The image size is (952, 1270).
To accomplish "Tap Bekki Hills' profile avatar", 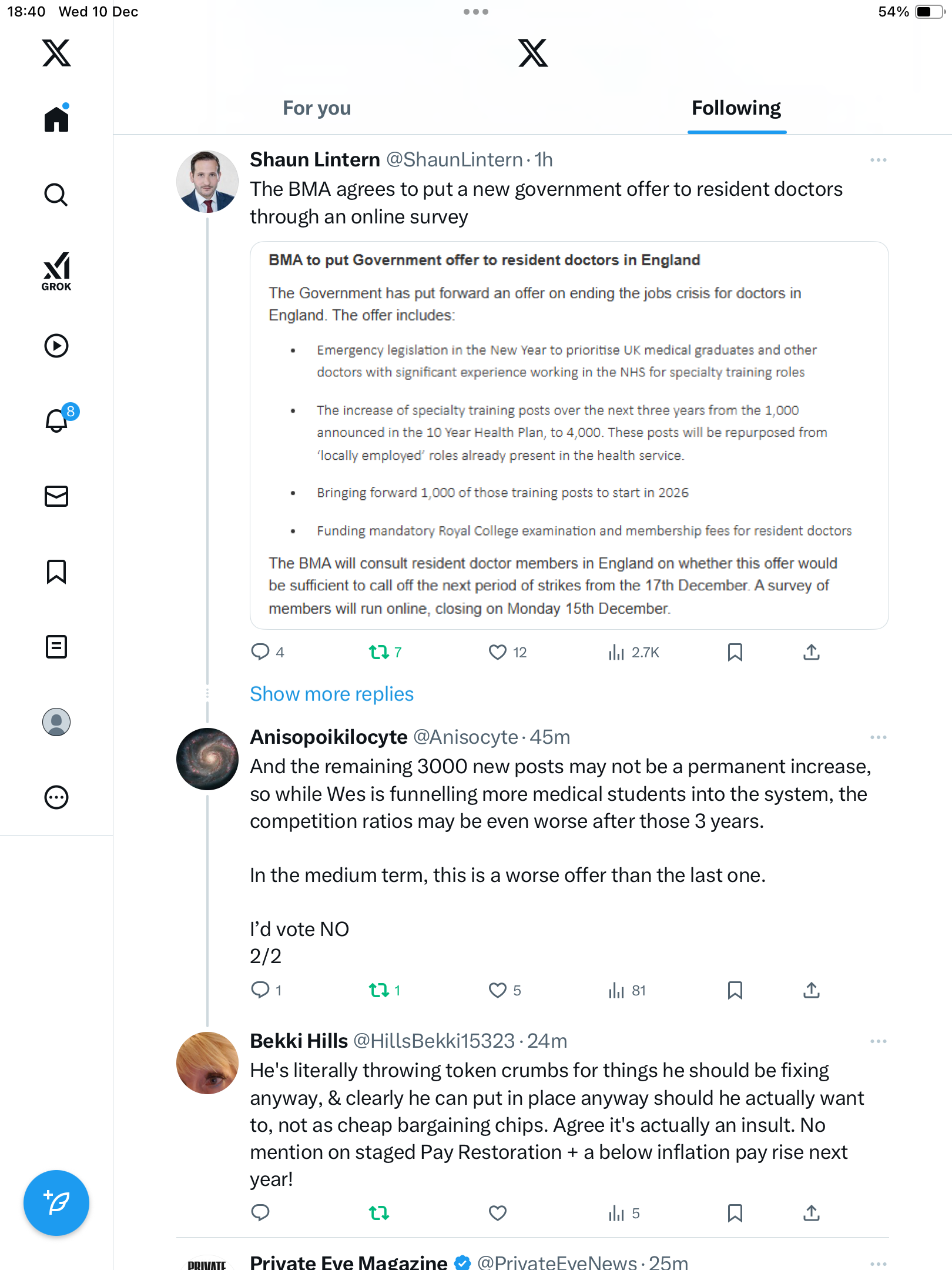I will tap(207, 1063).
